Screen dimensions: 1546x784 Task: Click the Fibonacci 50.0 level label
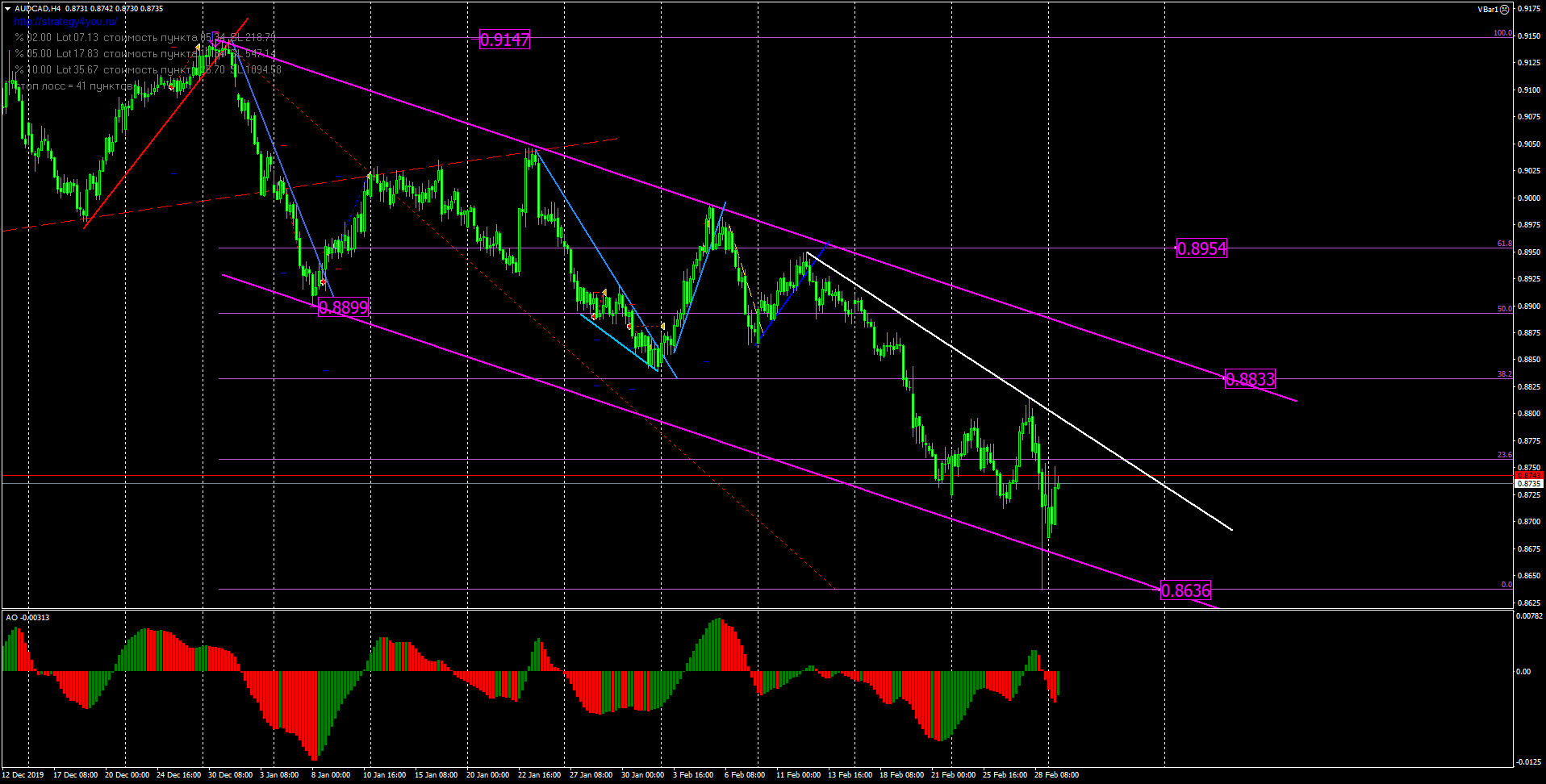pos(1504,308)
